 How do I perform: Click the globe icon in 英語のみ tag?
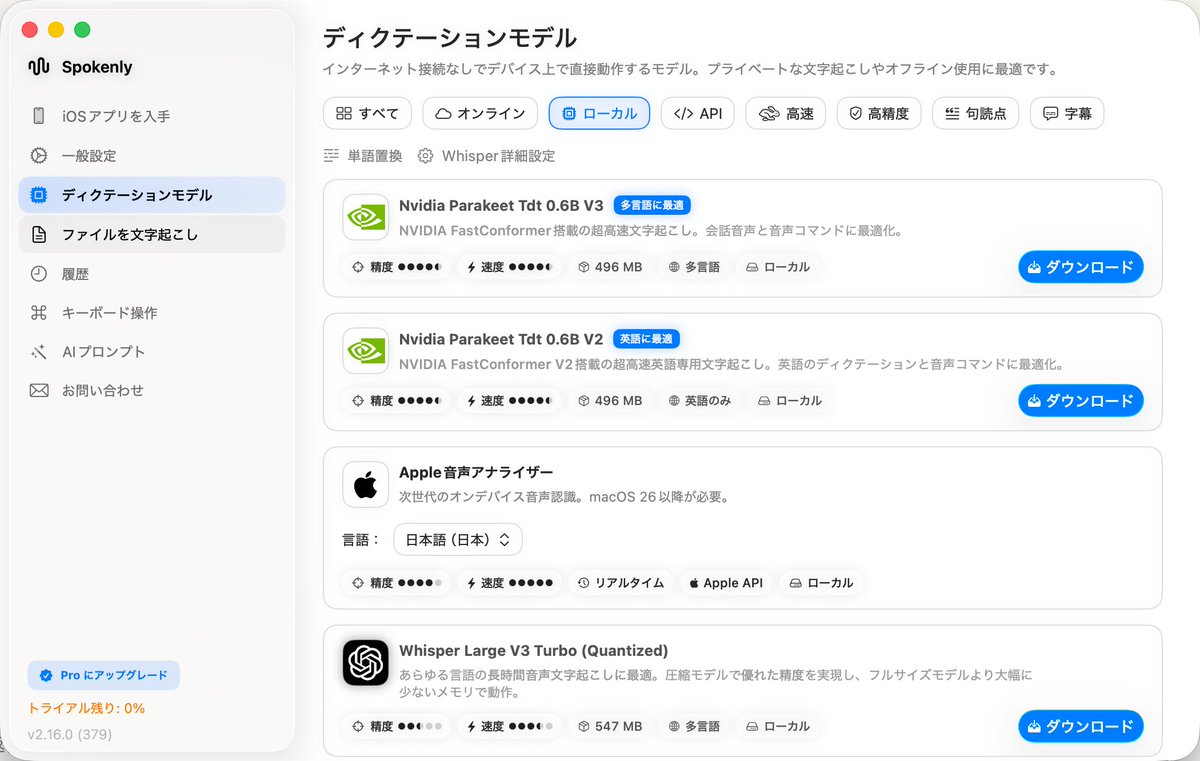pos(674,400)
